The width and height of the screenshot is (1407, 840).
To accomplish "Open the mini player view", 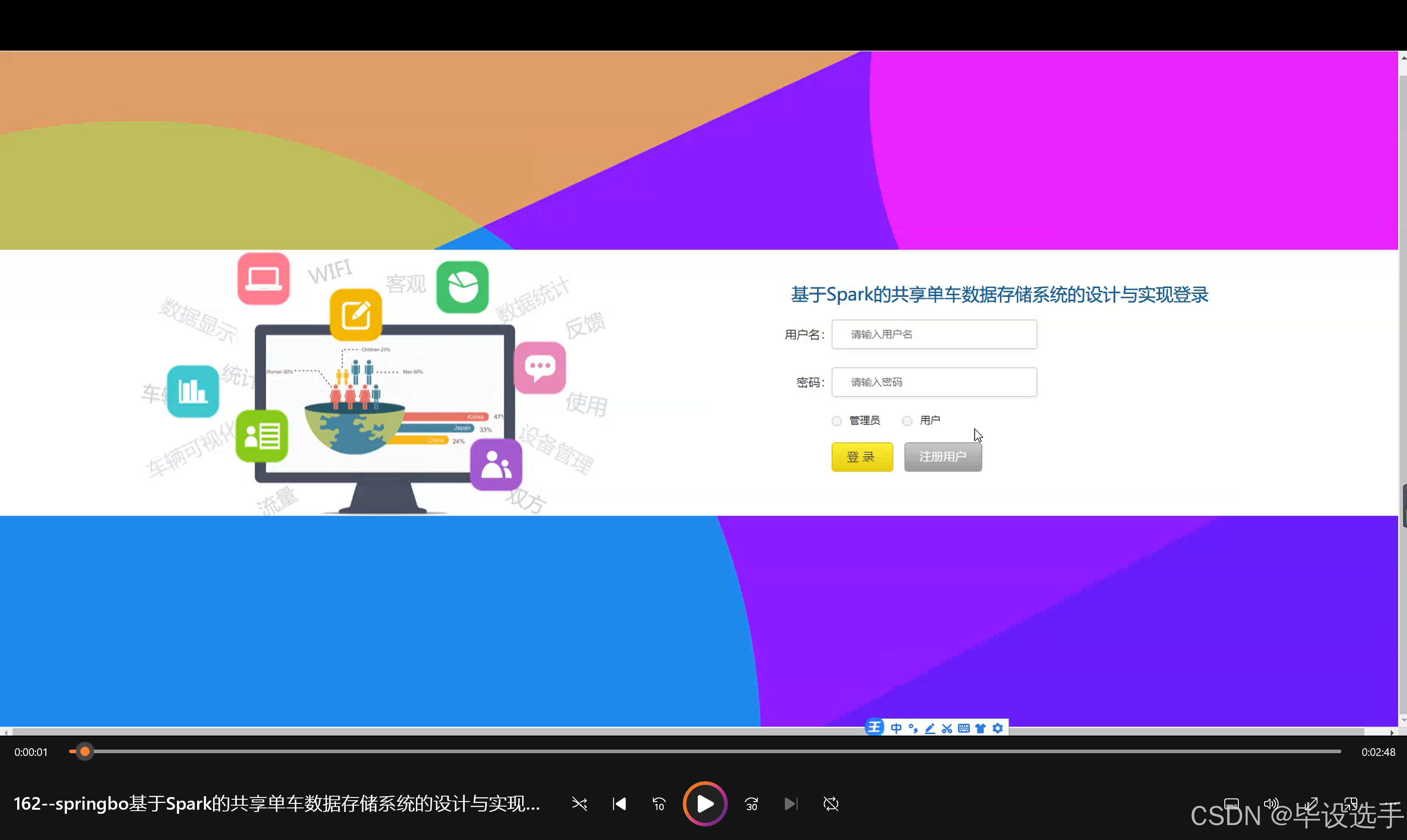I will tap(1351, 804).
